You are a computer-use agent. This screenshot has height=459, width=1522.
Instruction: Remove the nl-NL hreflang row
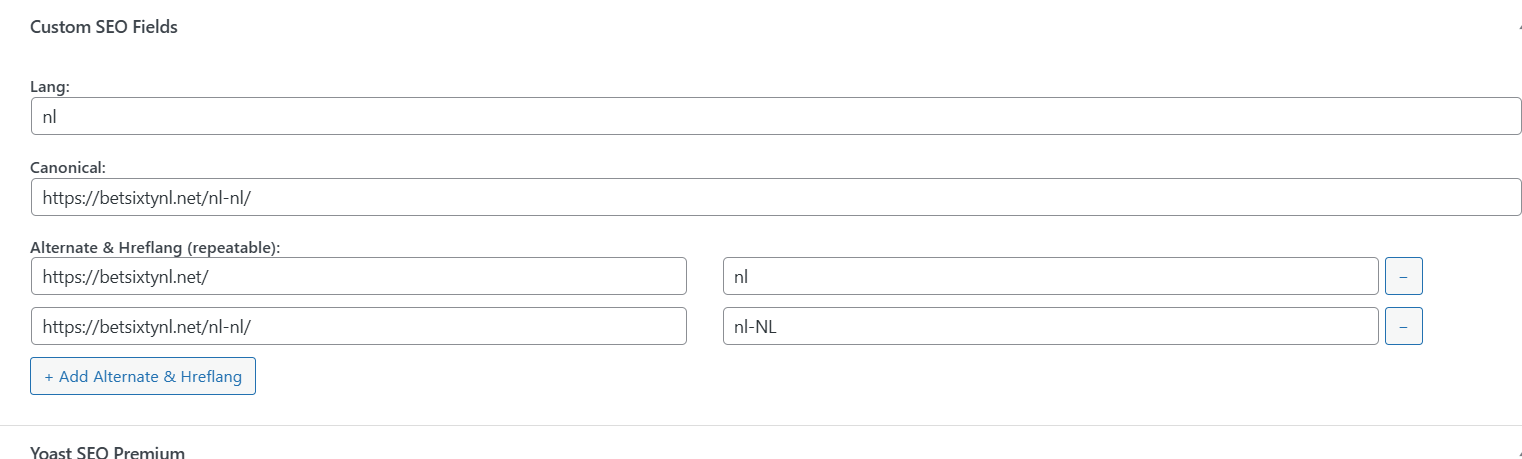[x=1403, y=326]
